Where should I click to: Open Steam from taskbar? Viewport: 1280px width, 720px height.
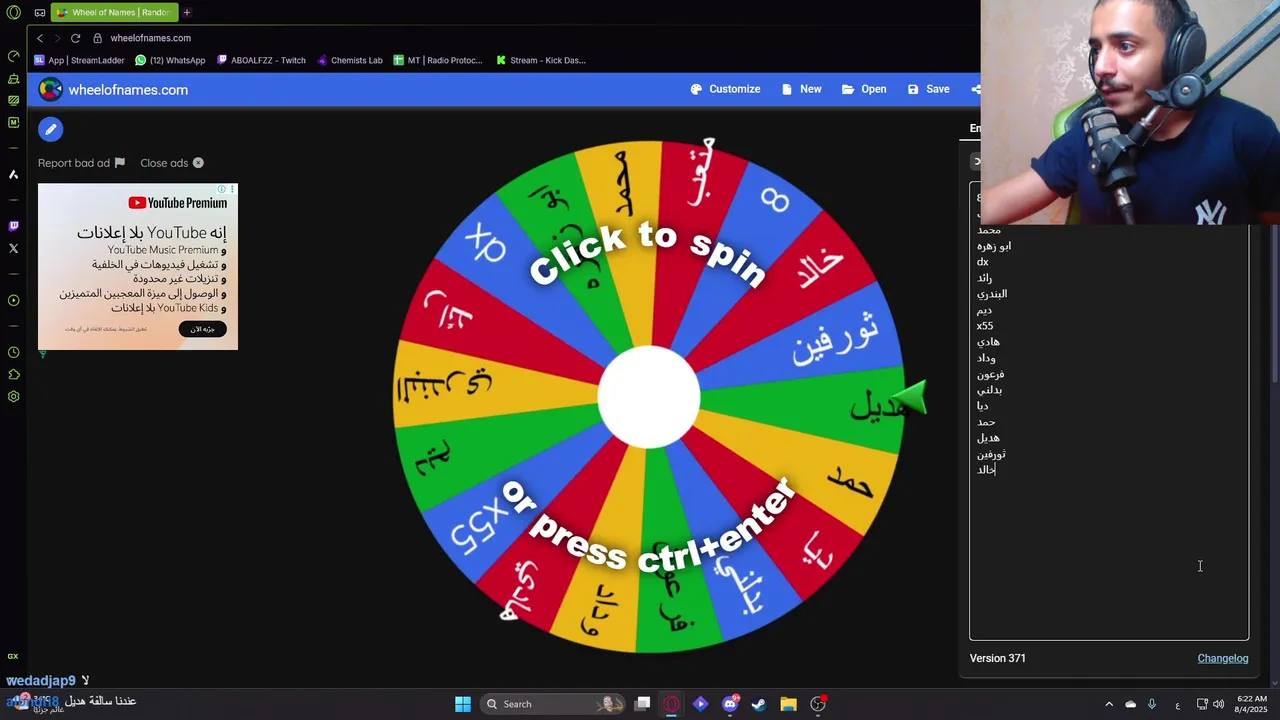[x=759, y=704]
